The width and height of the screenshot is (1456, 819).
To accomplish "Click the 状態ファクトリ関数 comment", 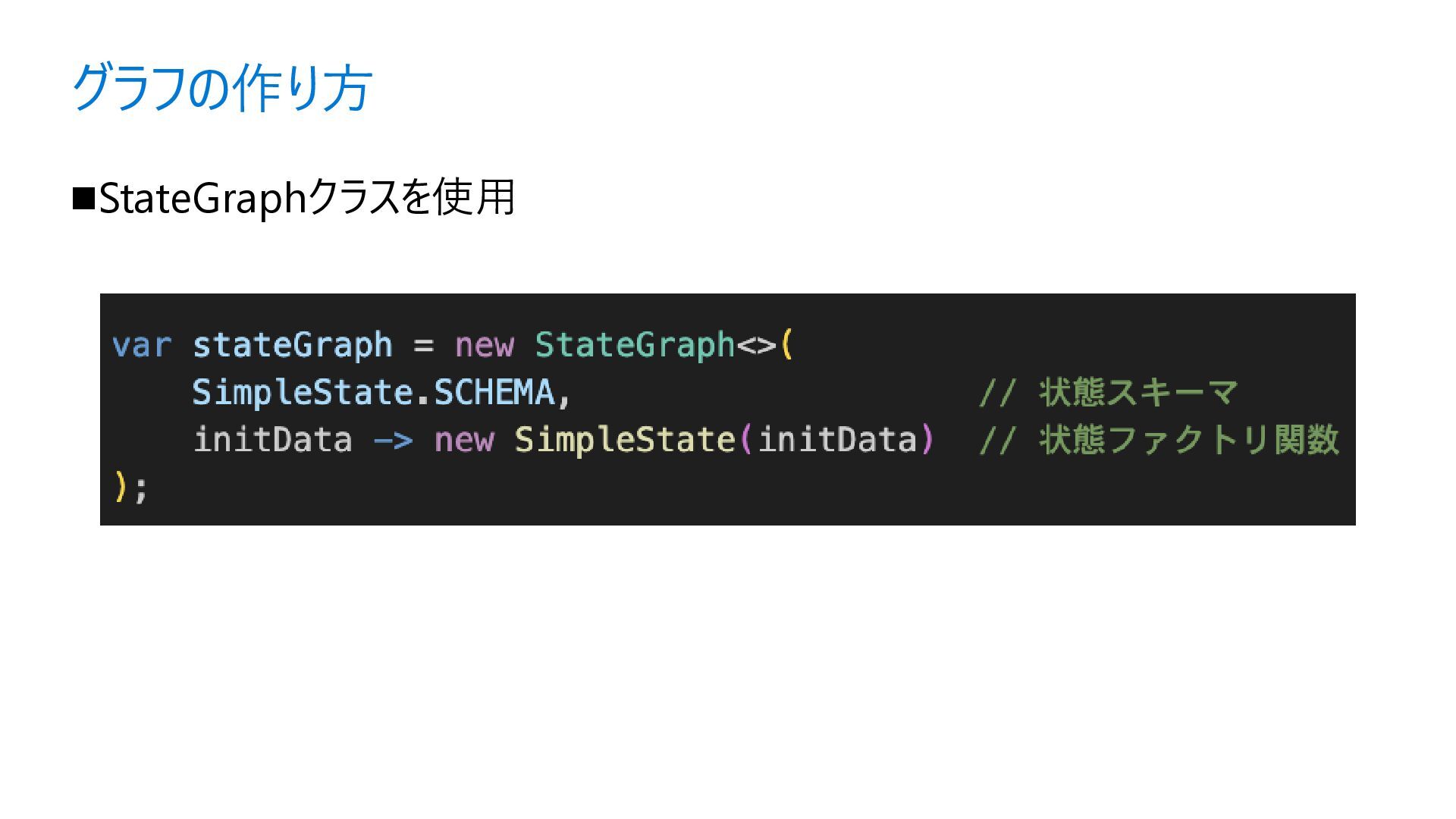I will click(x=1189, y=440).
